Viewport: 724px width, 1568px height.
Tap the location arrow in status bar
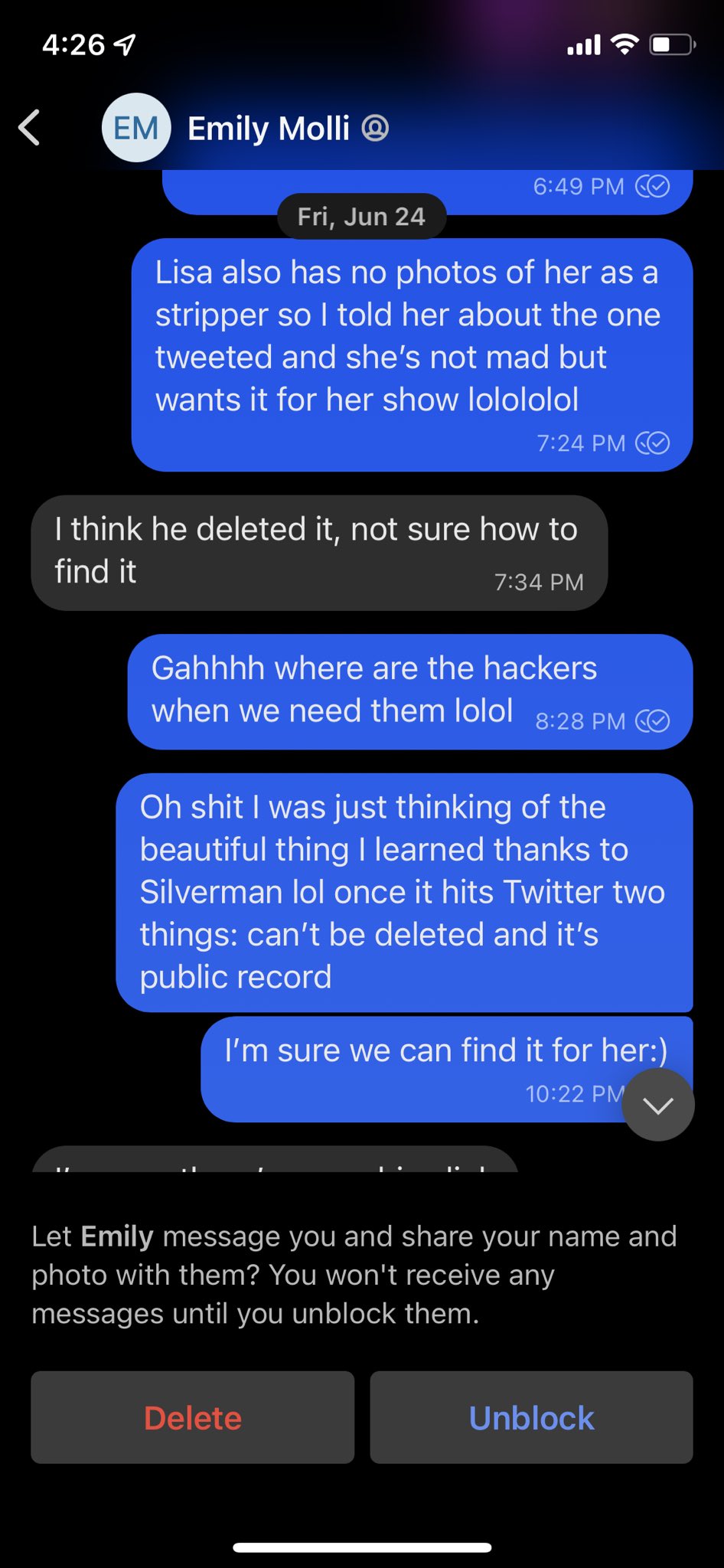(125, 45)
